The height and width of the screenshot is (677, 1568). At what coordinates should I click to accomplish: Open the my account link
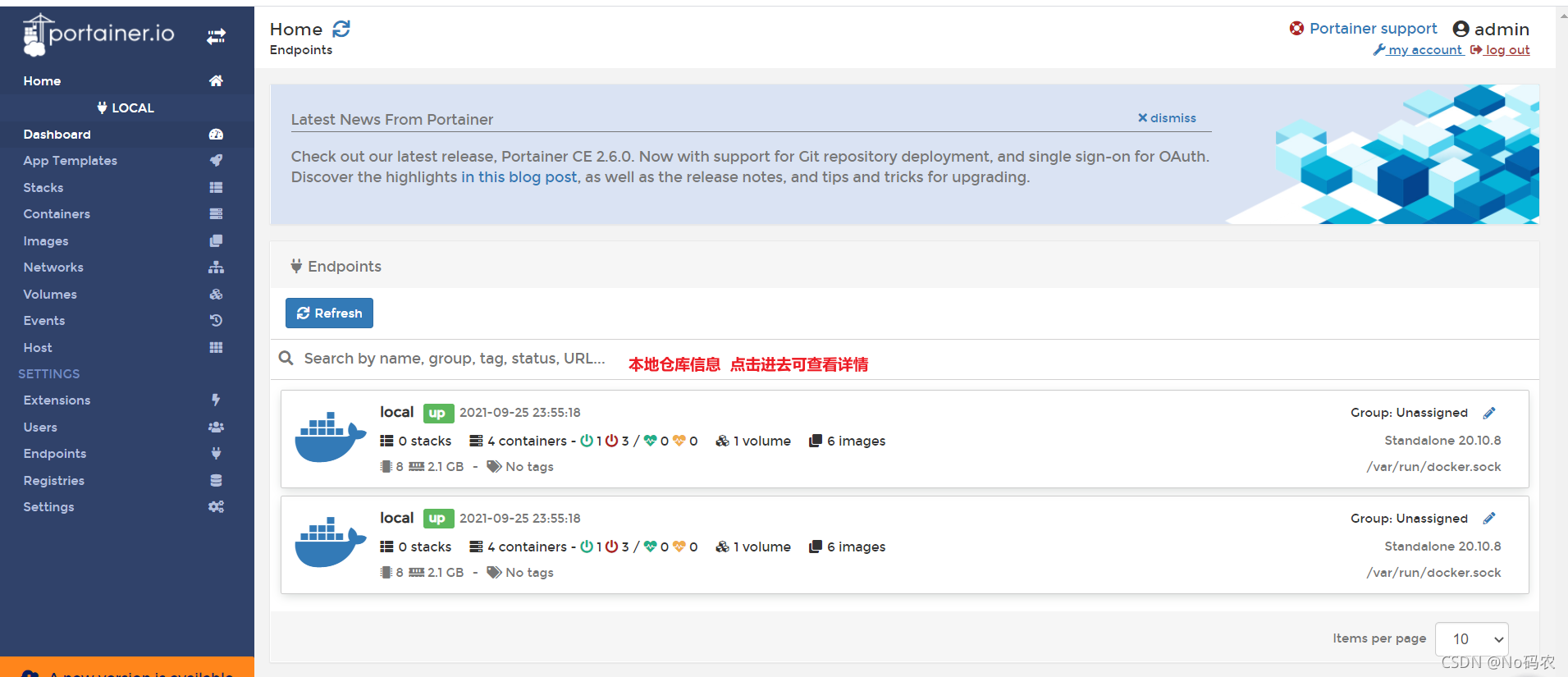[1418, 49]
